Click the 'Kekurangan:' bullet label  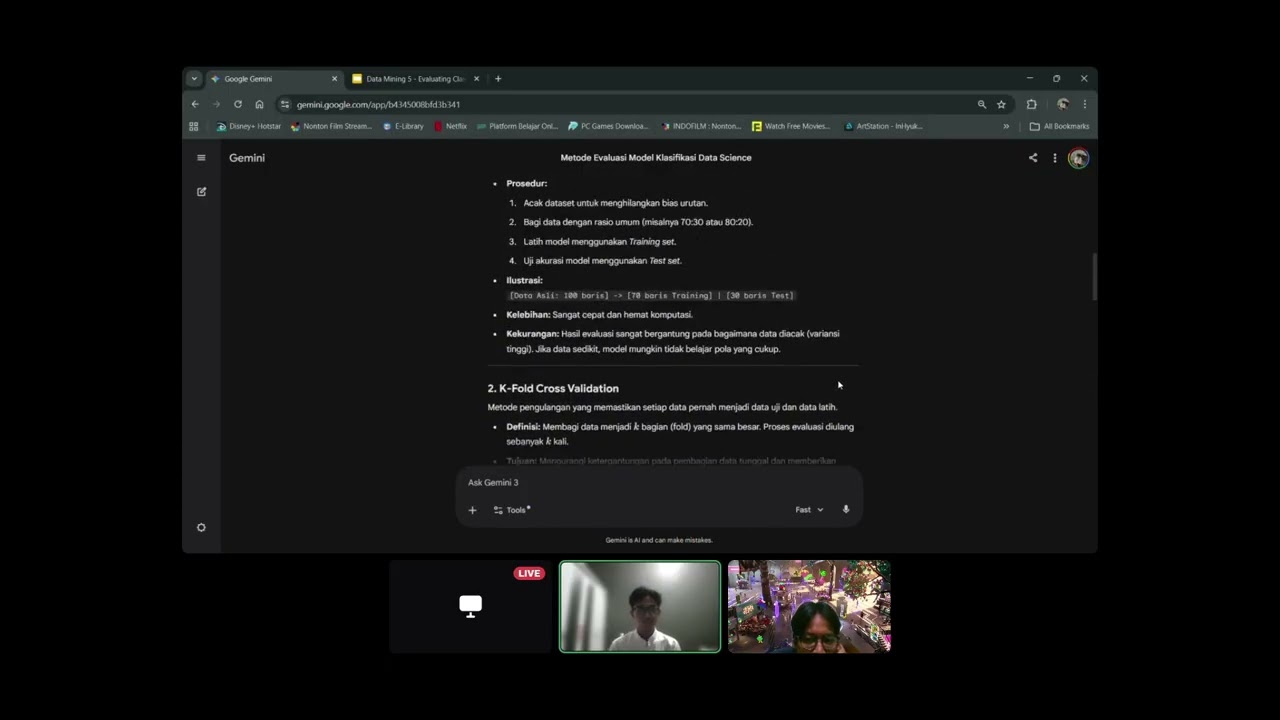(532, 333)
